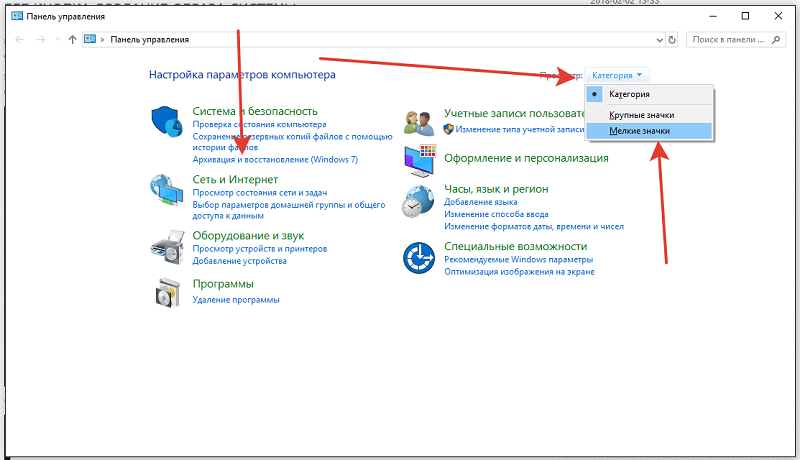Click Добавление языка link
This screenshot has height=460, width=800.
[x=481, y=202]
